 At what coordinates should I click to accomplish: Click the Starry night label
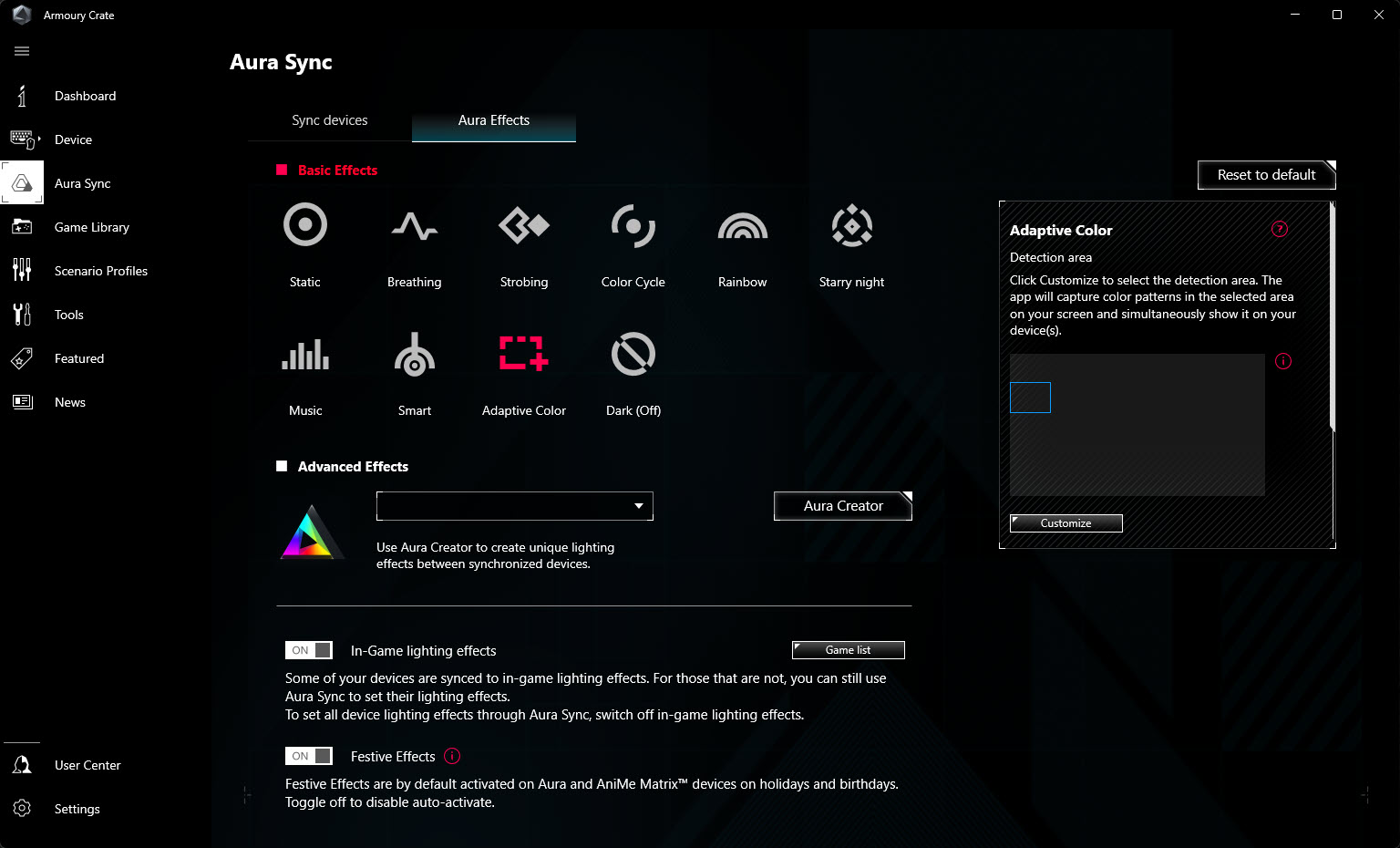pyautogui.click(x=852, y=282)
